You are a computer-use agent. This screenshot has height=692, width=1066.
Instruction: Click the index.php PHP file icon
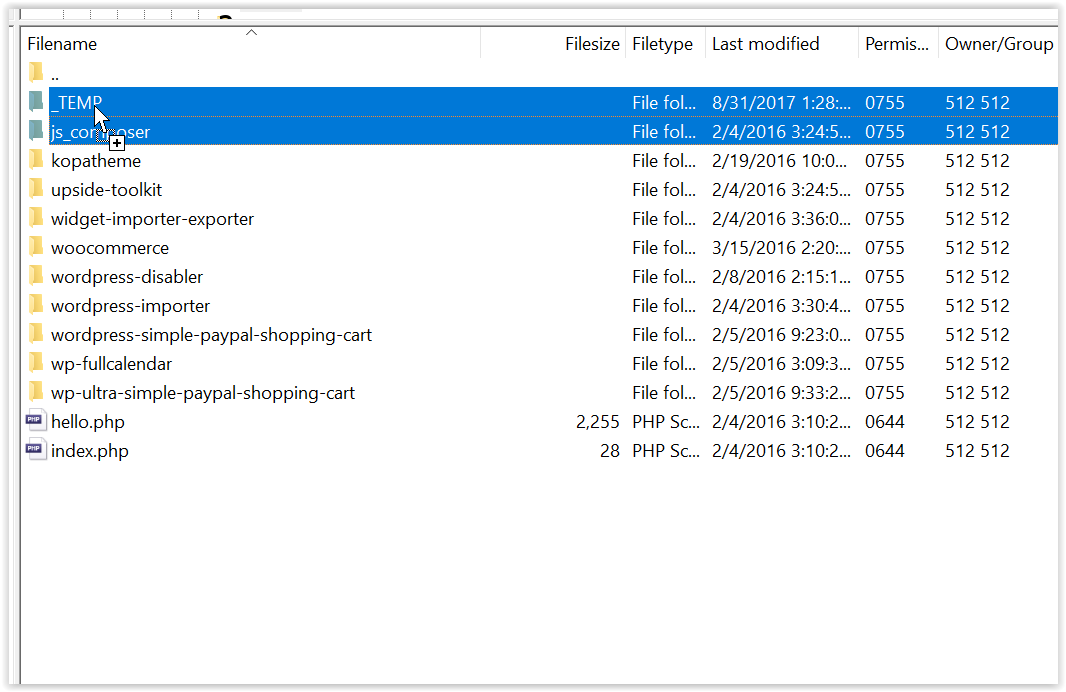tap(35, 450)
